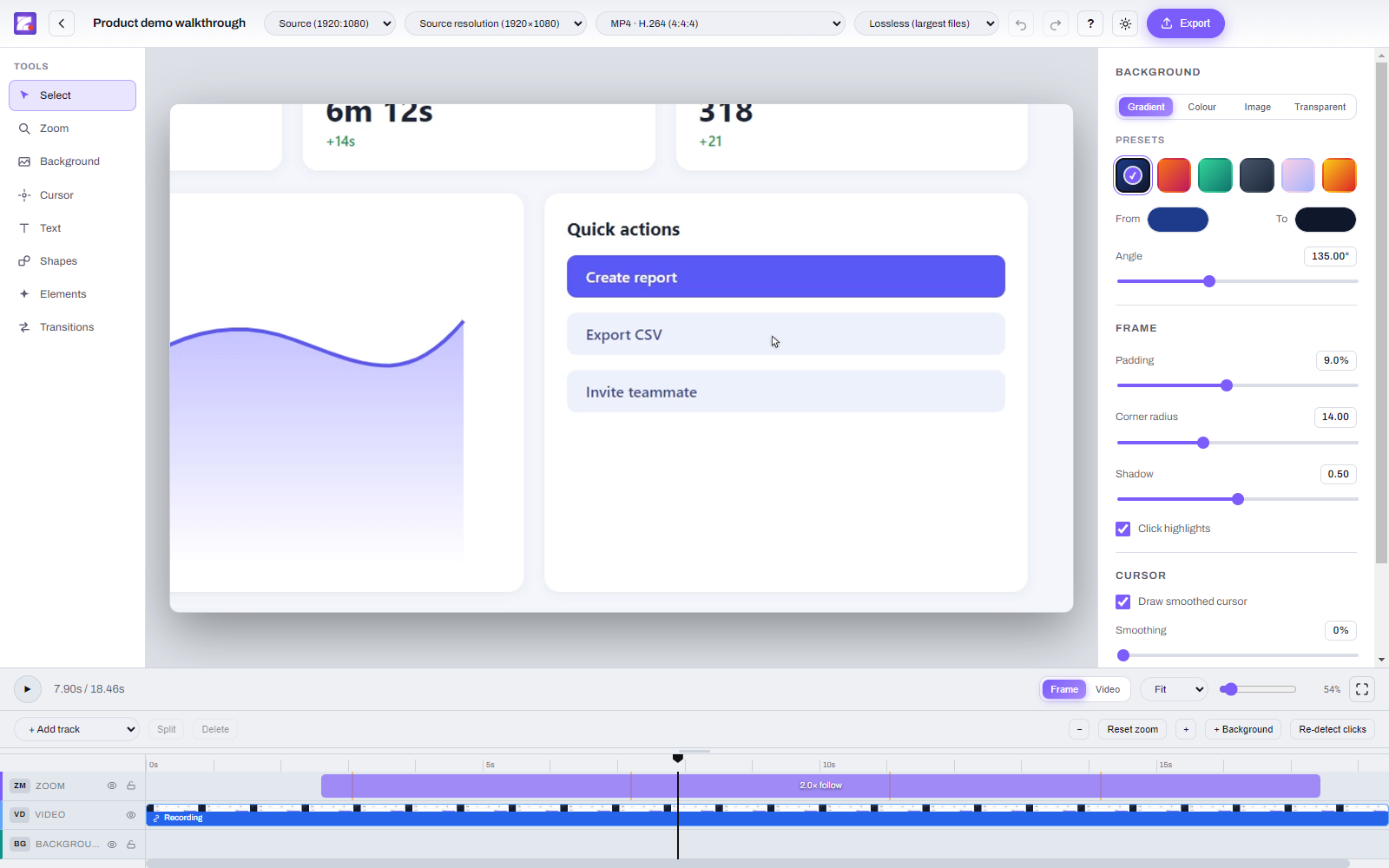The width and height of the screenshot is (1389, 868).
Task: Uncheck Click highlights checkbox
Action: [1123, 529]
